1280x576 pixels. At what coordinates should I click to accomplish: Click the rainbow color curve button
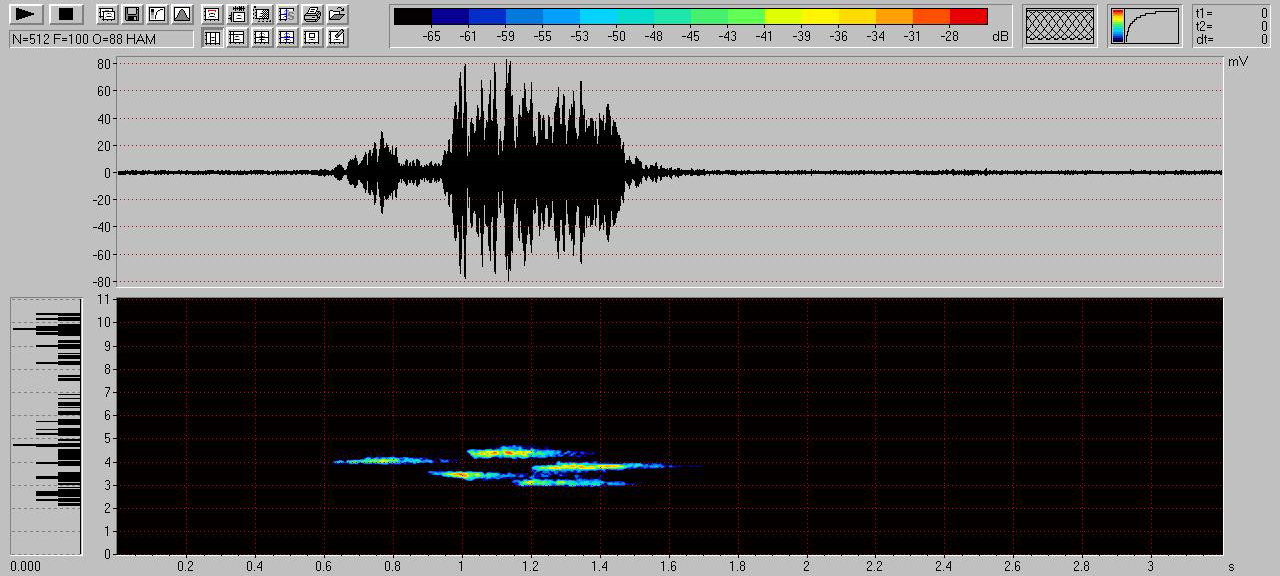pos(1144,26)
